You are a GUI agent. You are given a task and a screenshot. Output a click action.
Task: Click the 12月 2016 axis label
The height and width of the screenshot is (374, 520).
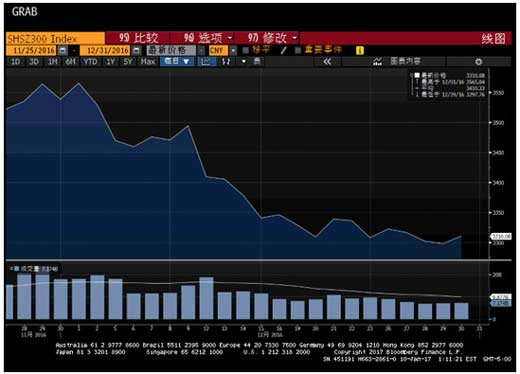(x=270, y=334)
